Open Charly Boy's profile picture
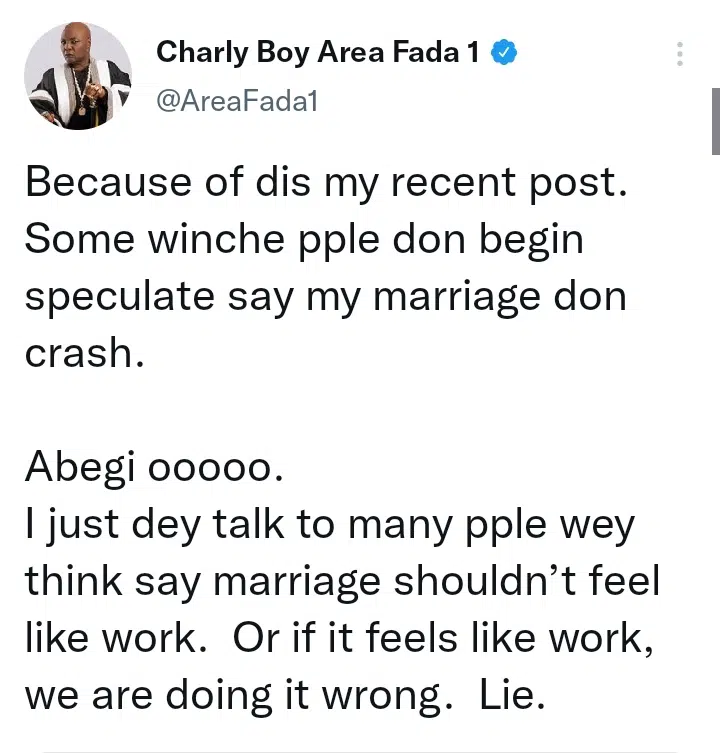 pyautogui.click(x=78, y=76)
